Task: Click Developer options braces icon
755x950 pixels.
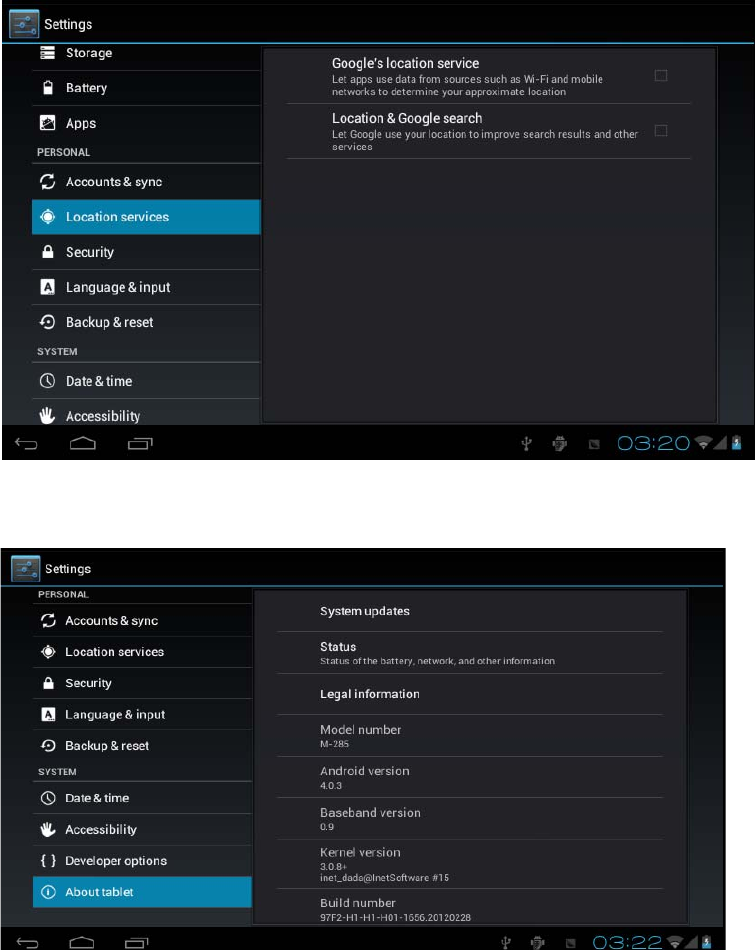Action: pyautogui.click(x=48, y=860)
